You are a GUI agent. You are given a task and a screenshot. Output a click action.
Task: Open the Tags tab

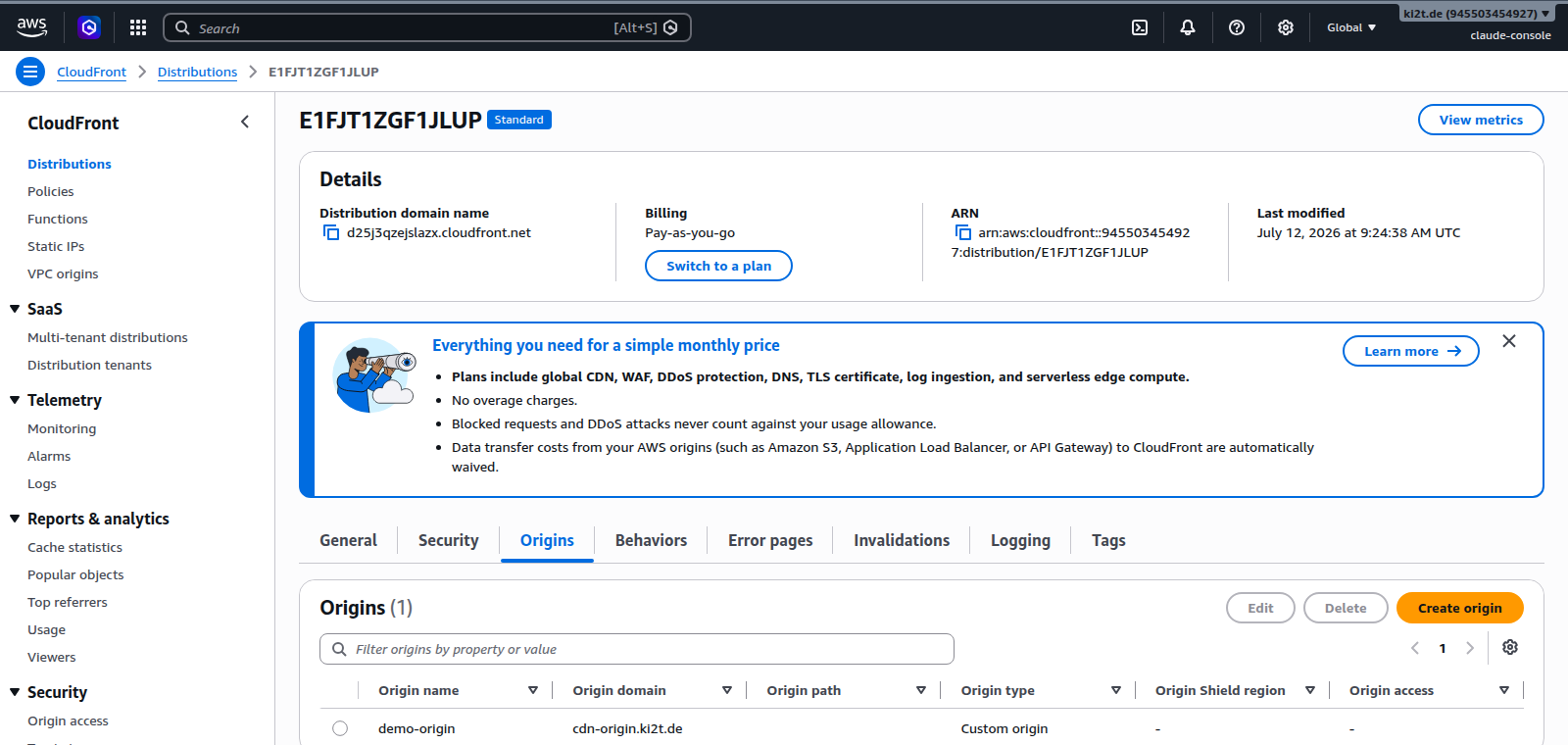coord(1108,540)
